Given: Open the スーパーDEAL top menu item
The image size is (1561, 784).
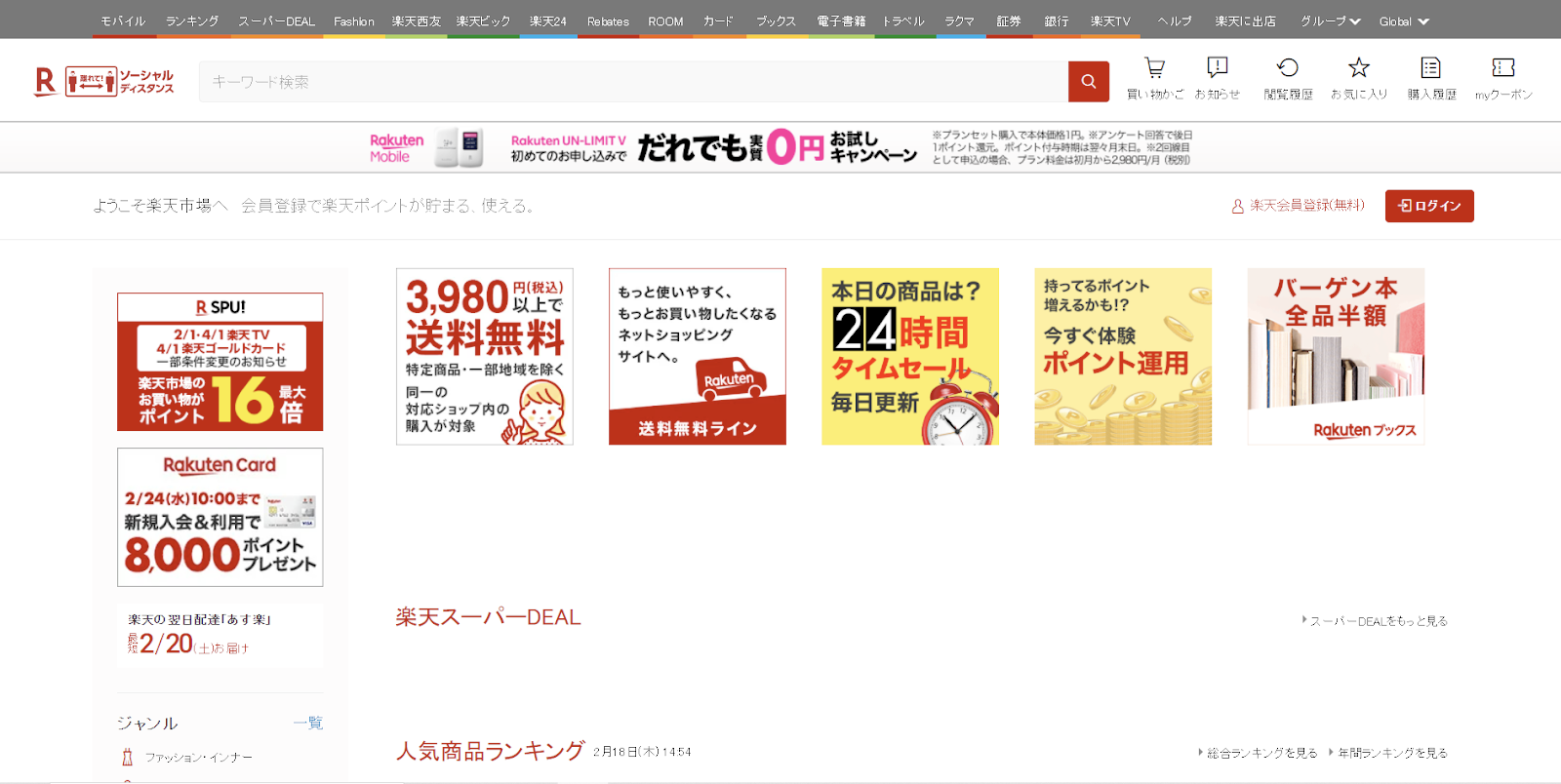Looking at the screenshot, I should 277,20.
